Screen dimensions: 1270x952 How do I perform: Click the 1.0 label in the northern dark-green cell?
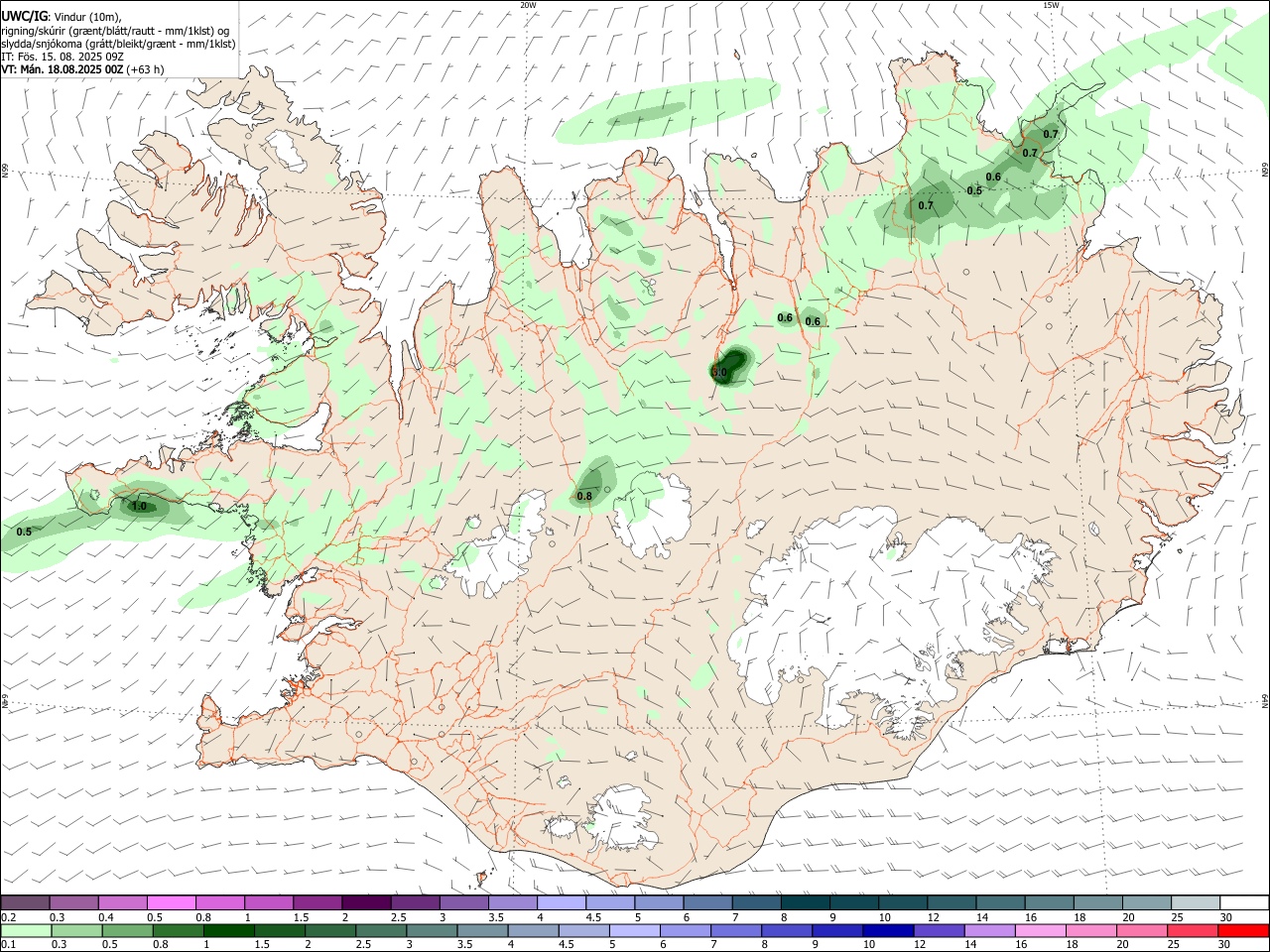click(x=720, y=373)
